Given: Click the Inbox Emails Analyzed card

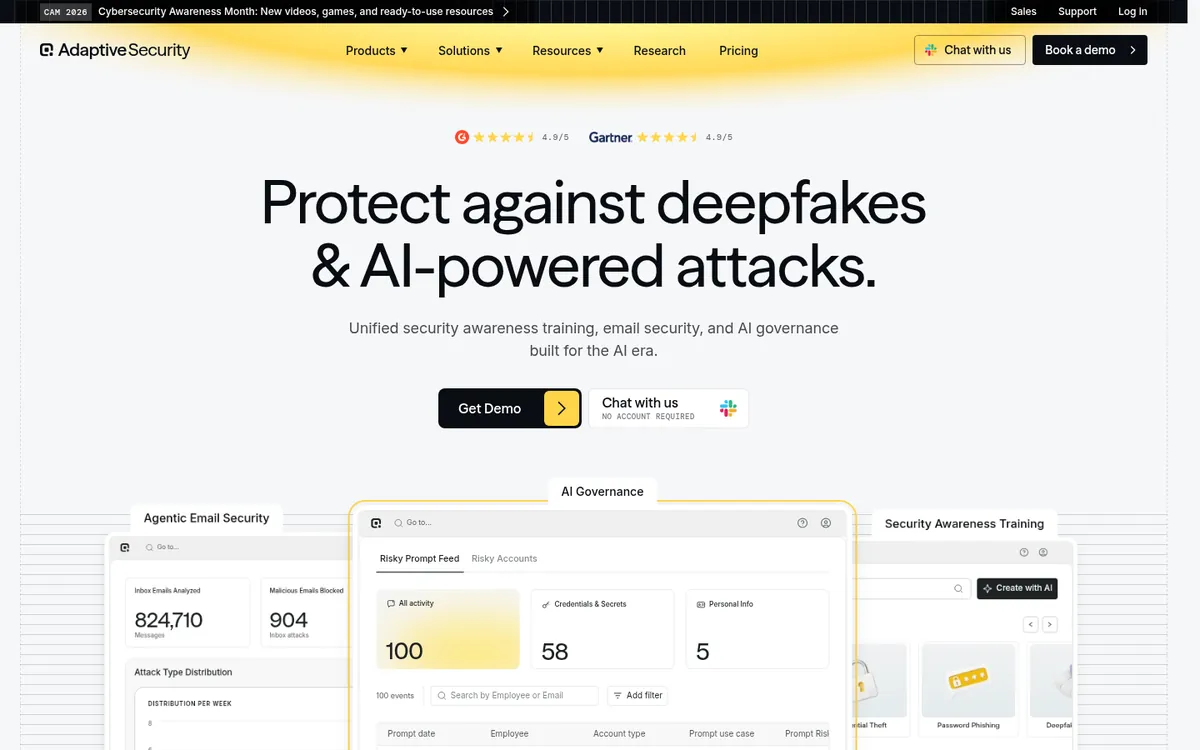Looking at the screenshot, I should [x=187, y=612].
